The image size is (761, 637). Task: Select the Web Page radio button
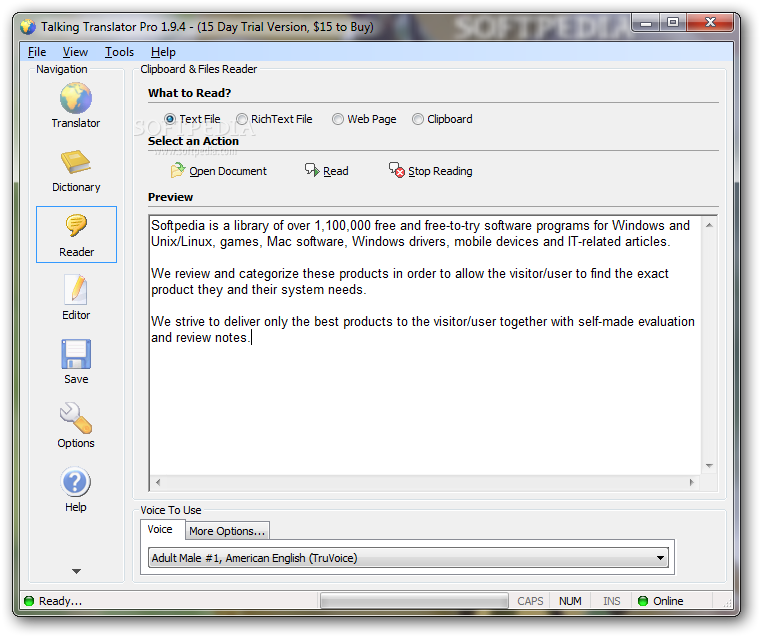(338, 119)
